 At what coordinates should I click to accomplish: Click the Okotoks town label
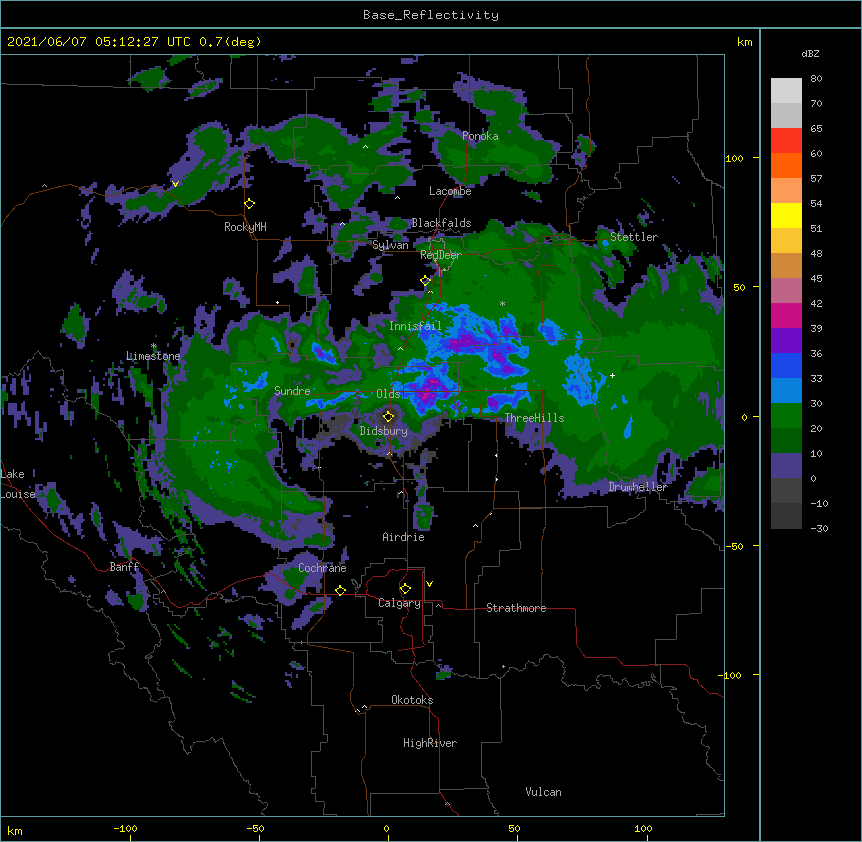coord(412,700)
